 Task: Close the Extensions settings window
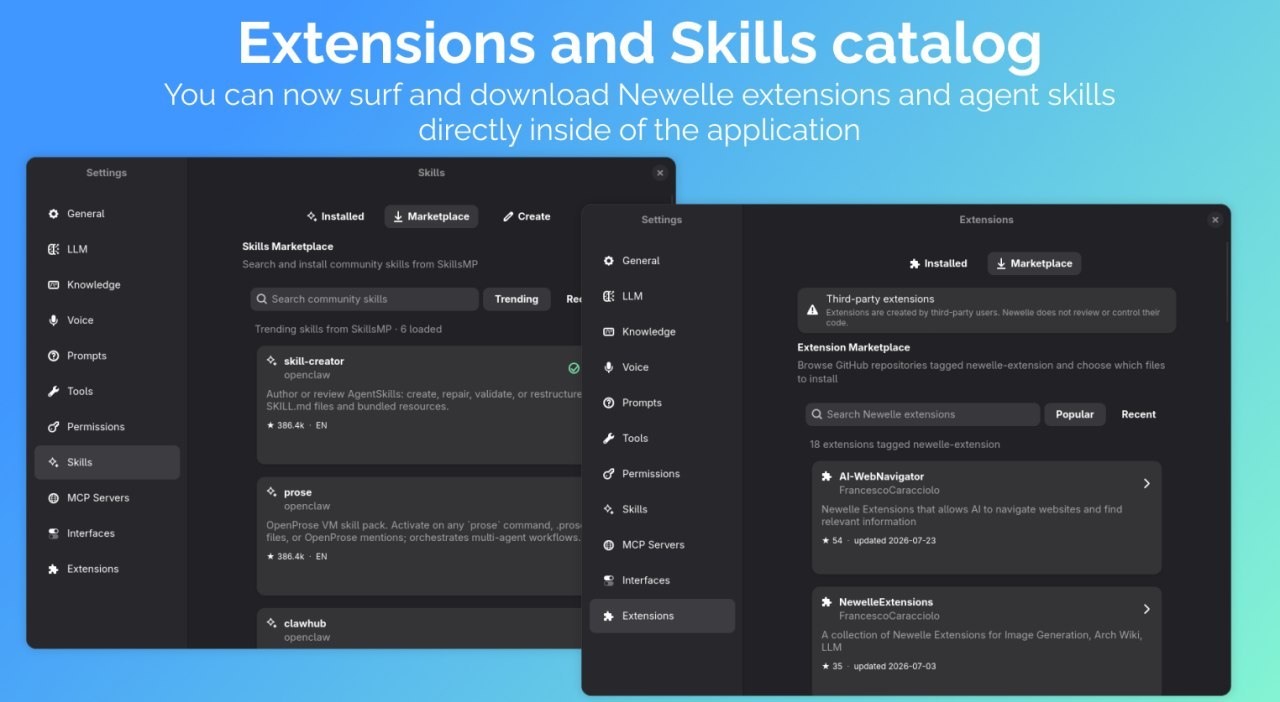1215,220
